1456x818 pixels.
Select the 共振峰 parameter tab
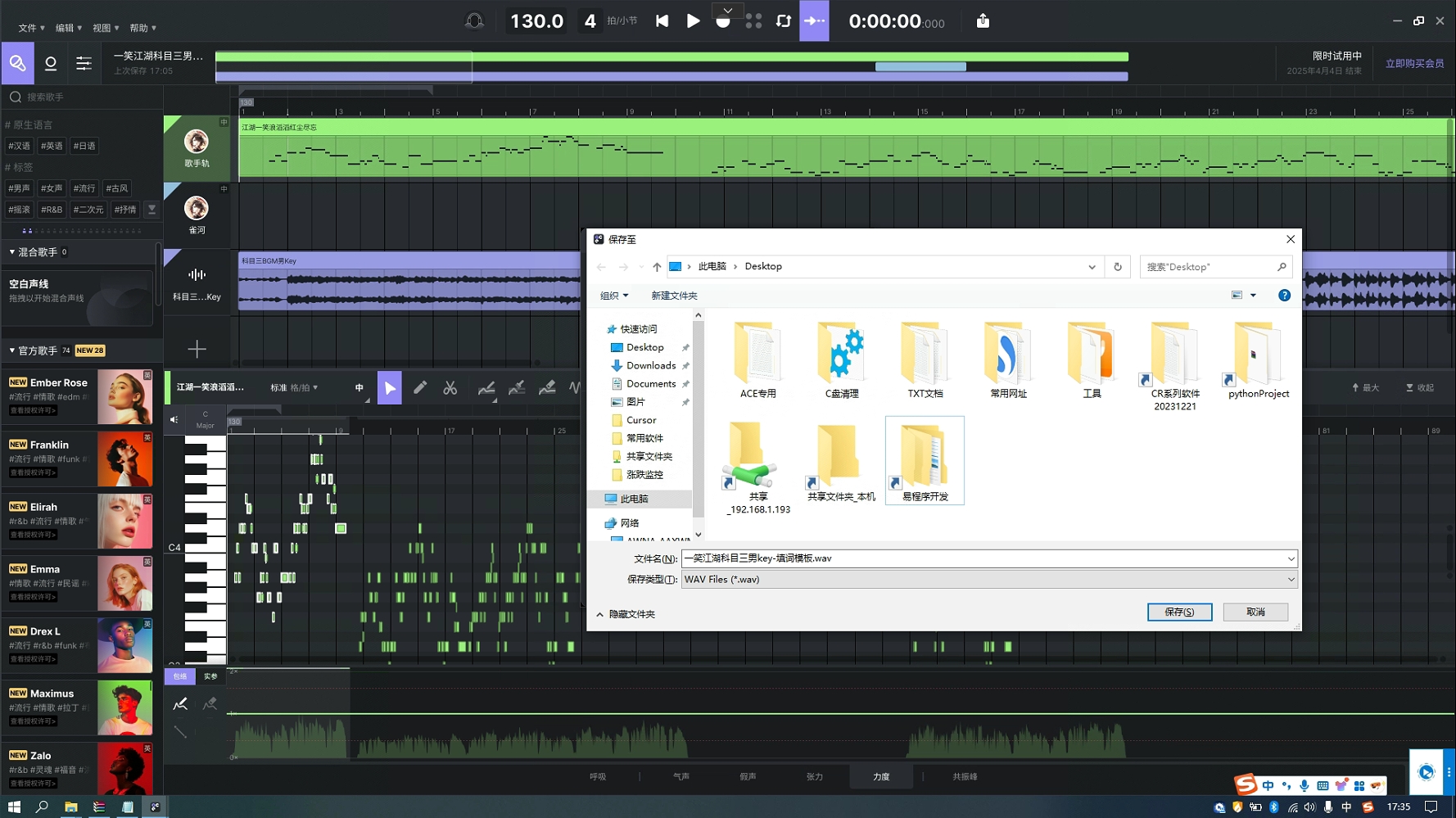coord(965,777)
